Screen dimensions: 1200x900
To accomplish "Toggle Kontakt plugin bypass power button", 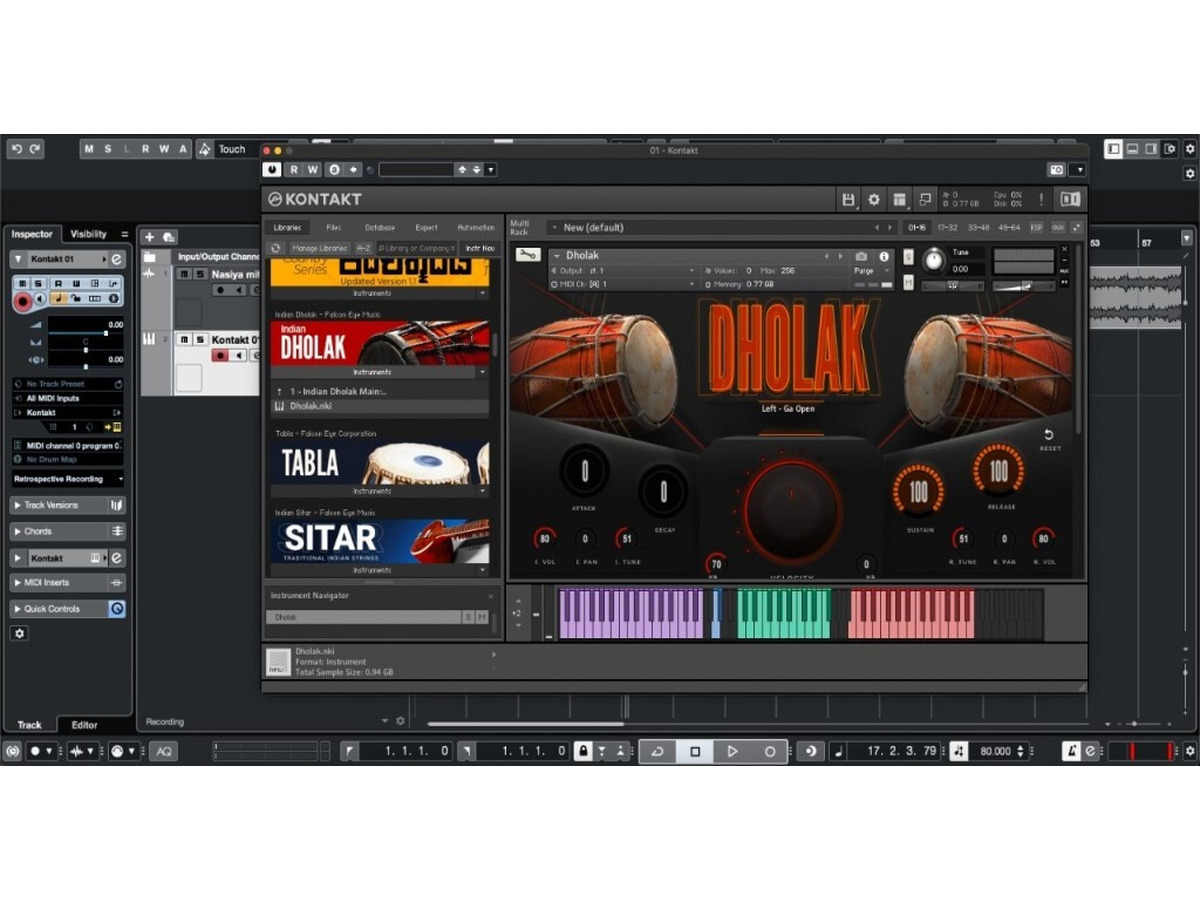I will click(x=272, y=170).
